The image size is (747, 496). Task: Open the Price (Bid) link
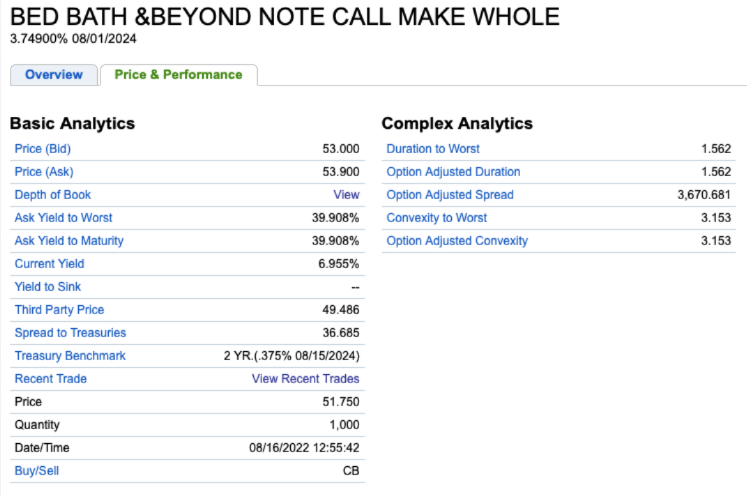coord(43,149)
